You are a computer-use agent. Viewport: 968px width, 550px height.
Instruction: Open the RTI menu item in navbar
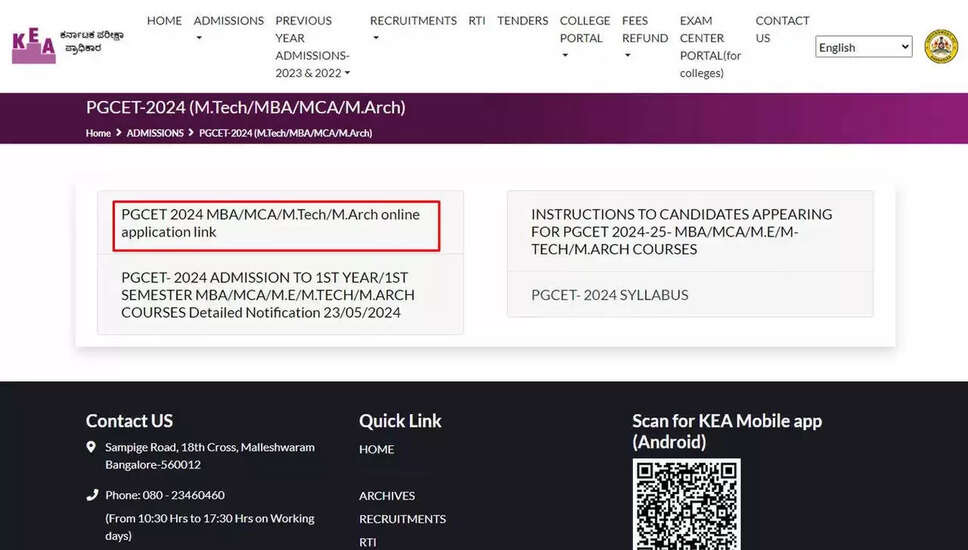(477, 21)
